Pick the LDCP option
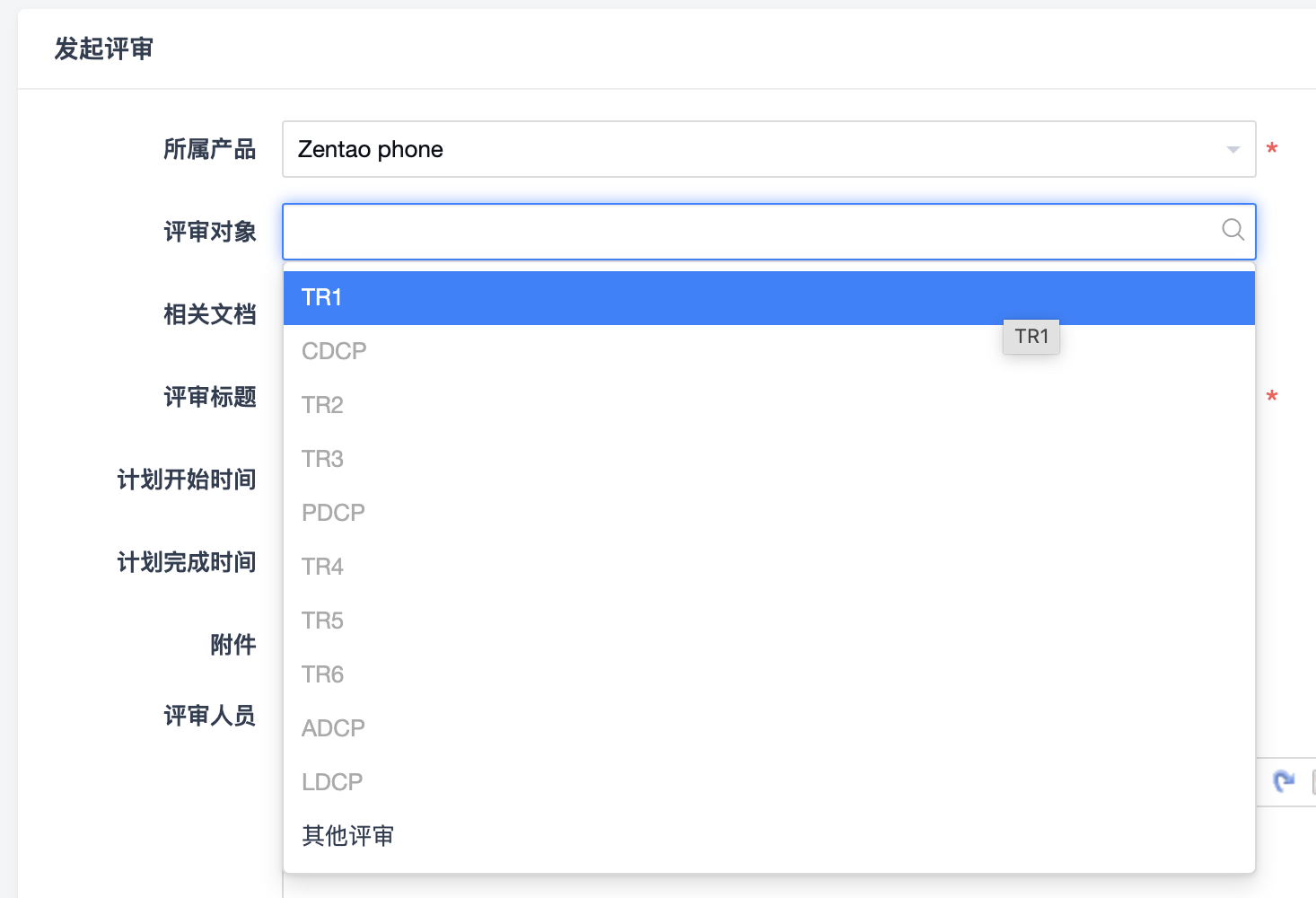Viewport: 1316px width, 898px height. (x=332, y=782)
